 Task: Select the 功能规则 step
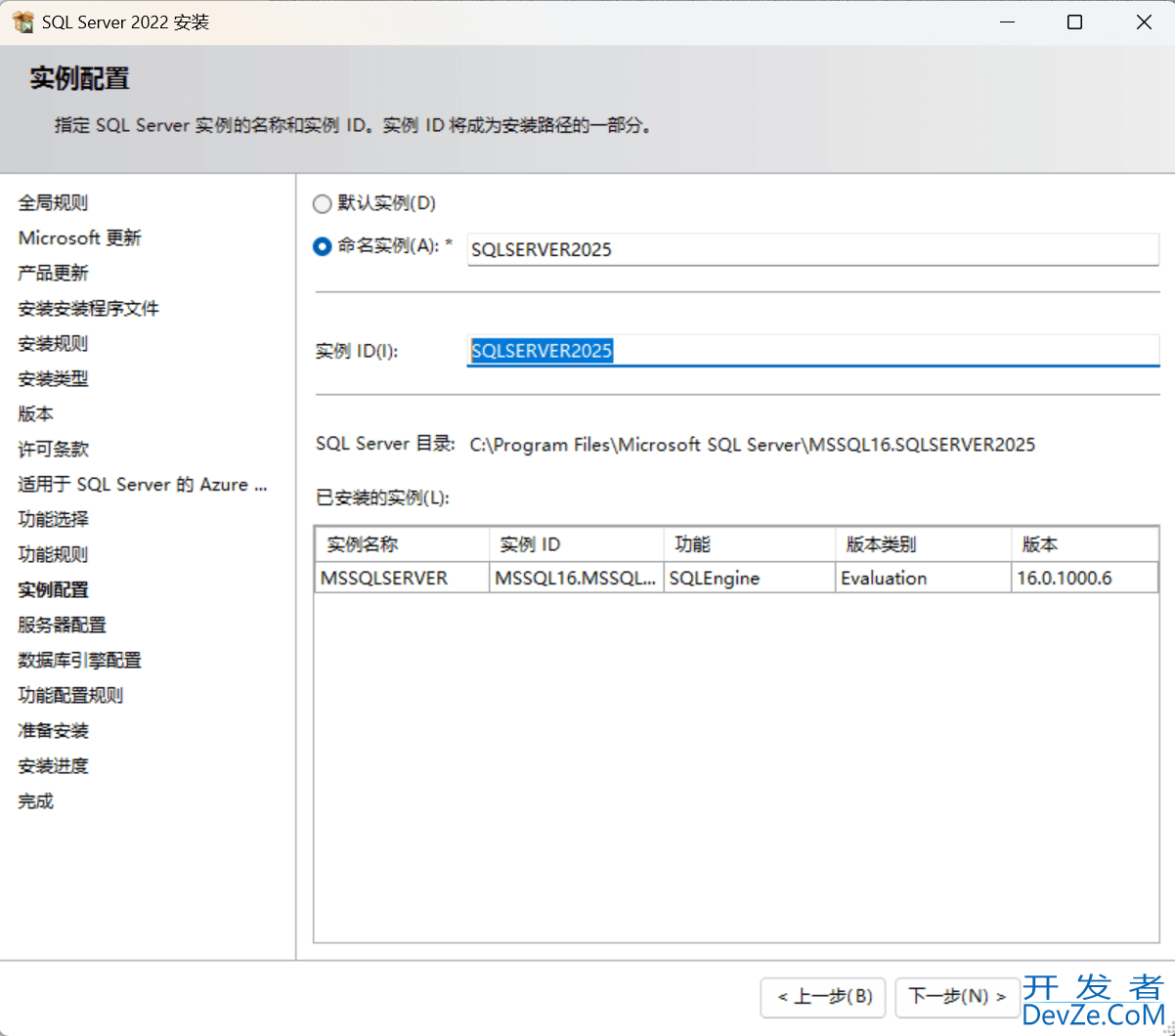(x=53, y=554)
